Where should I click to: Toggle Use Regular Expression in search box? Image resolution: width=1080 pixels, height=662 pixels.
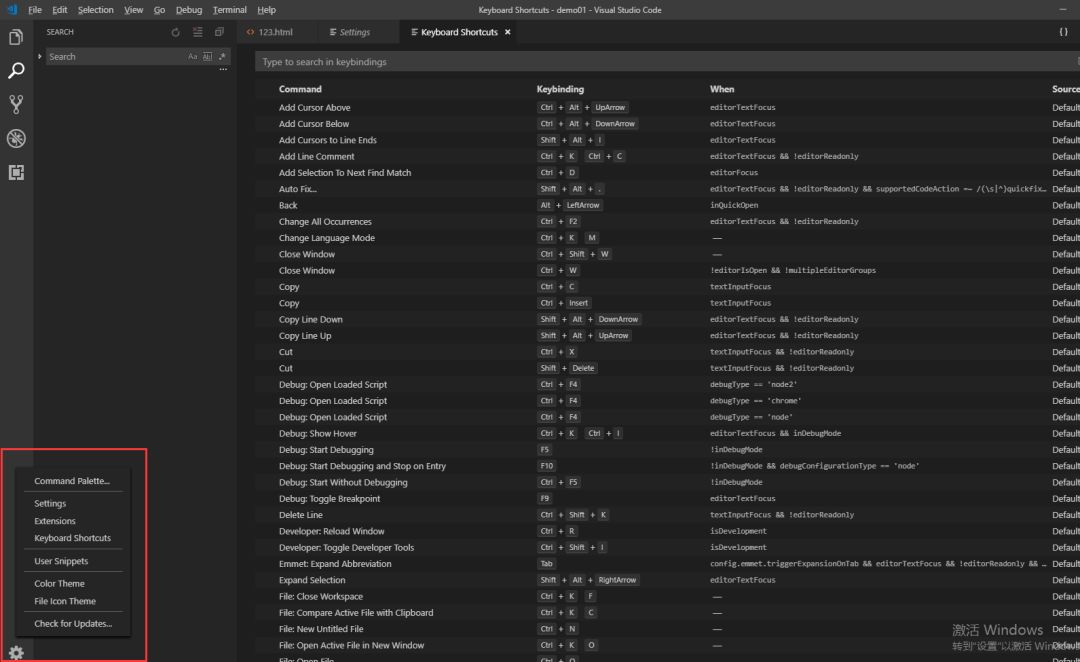(x=222, y=57)
